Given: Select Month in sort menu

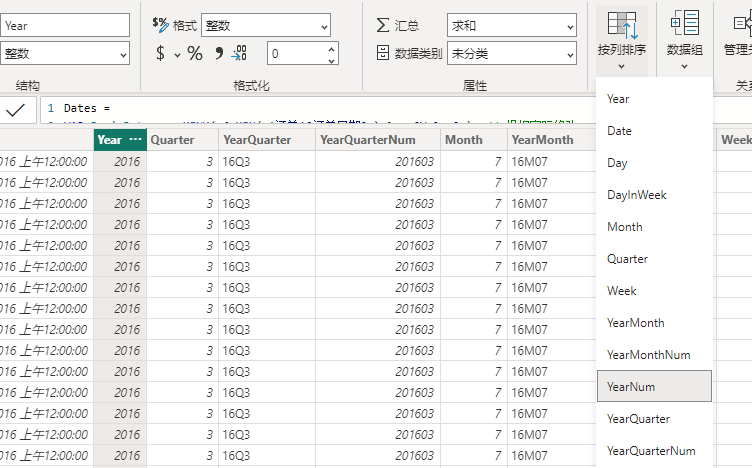Looking at the screenshot, I should pos(654,227).
